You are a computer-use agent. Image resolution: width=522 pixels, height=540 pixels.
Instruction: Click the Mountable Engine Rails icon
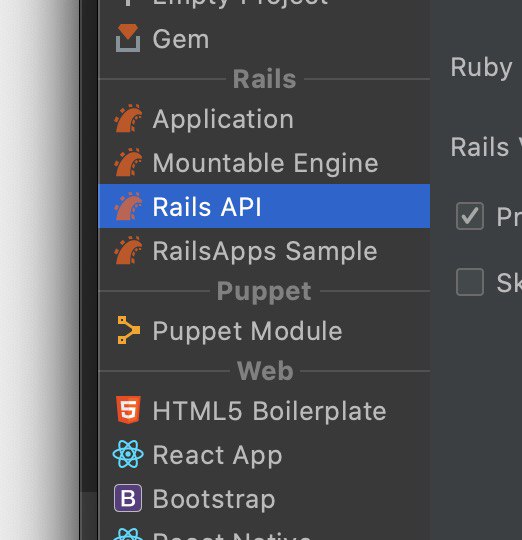(128, 163)
